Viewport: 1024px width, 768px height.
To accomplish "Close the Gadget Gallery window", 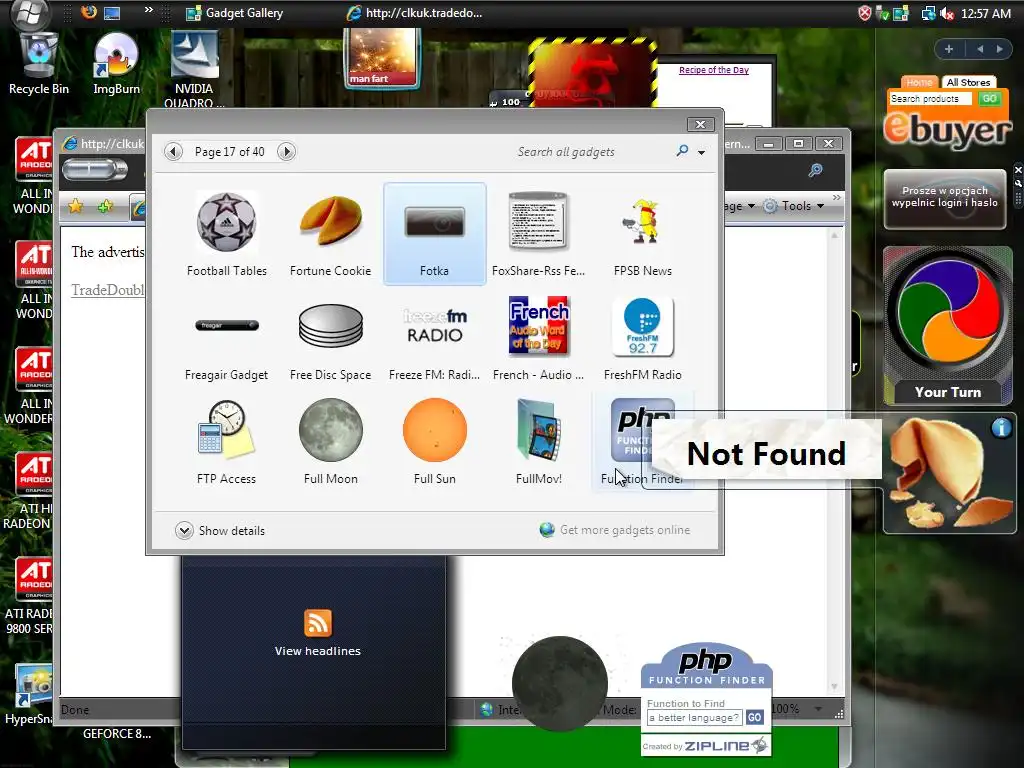I will [x=700, y=124].
